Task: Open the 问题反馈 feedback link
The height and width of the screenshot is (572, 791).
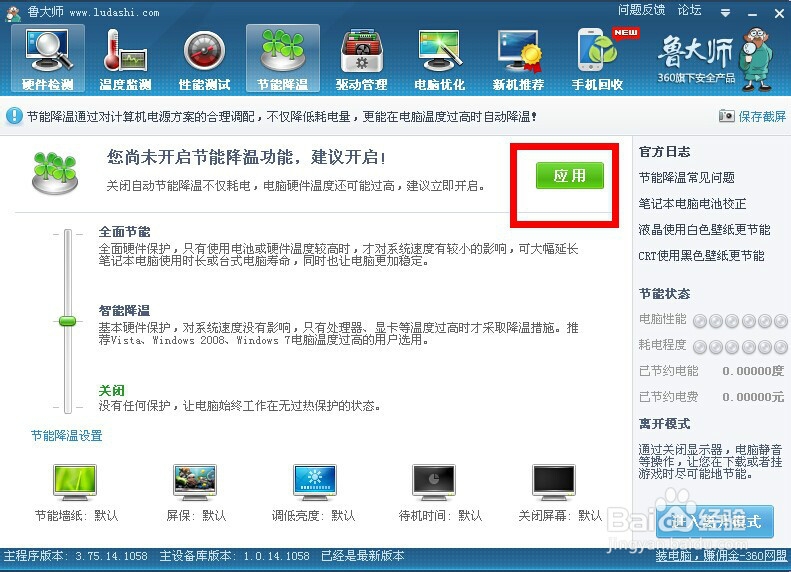Action: click(x=641, y=10)
